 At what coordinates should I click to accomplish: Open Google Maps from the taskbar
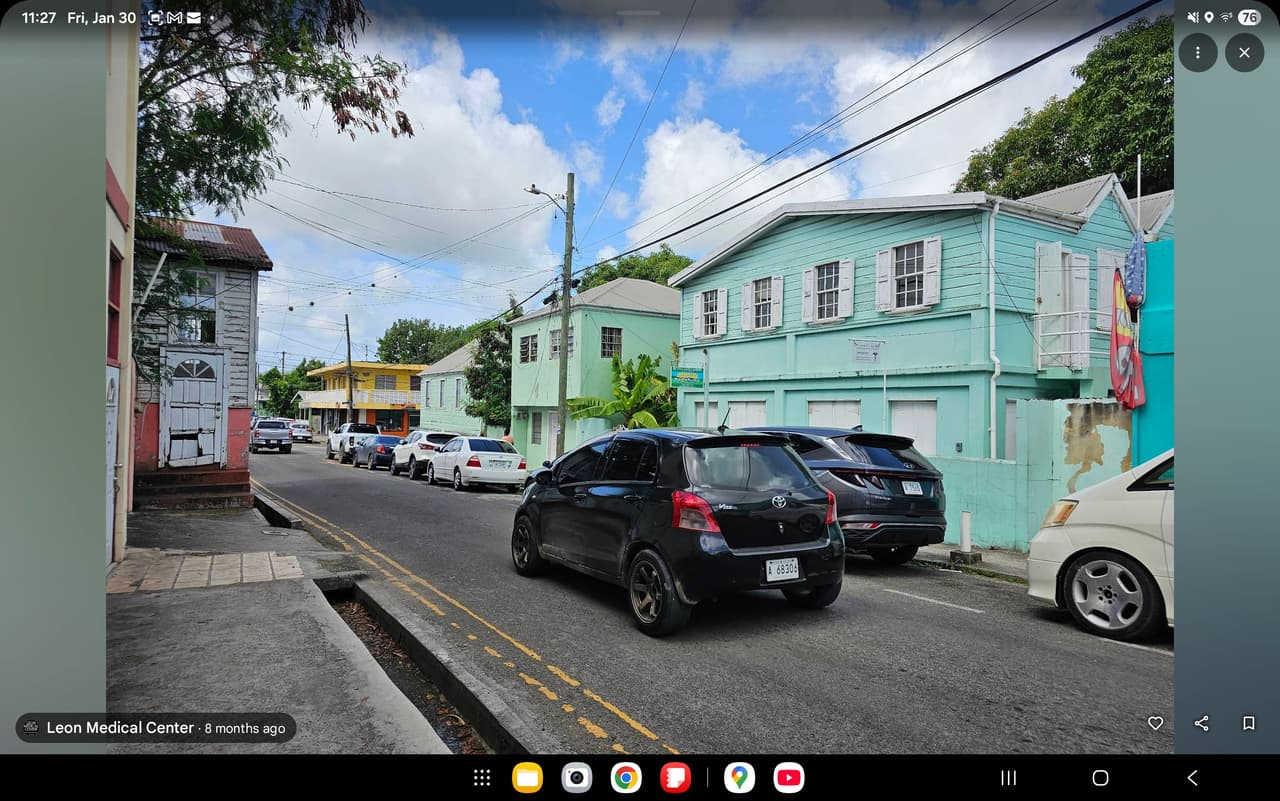tap(739, 778)
